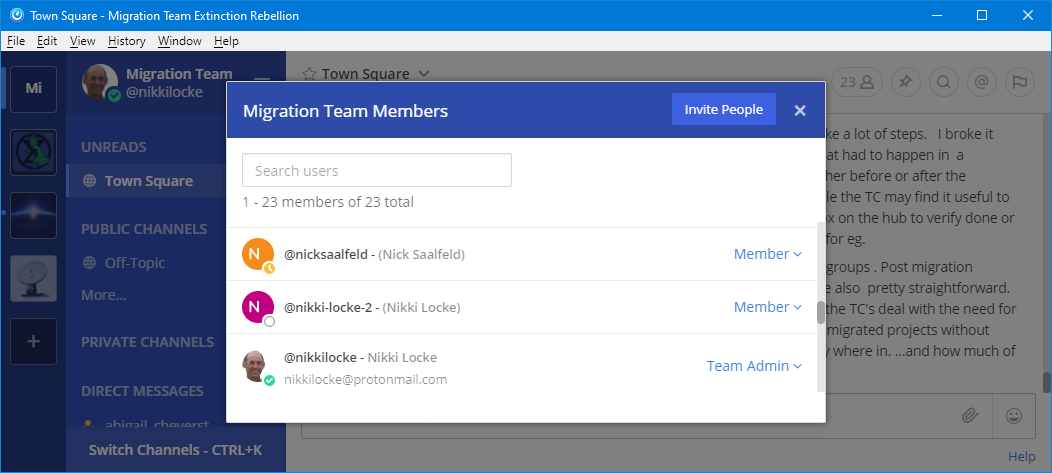The image size is (1052, 473).
Task: Click @nikki-locke-2 username text
Action: click(x=327, y=307)
